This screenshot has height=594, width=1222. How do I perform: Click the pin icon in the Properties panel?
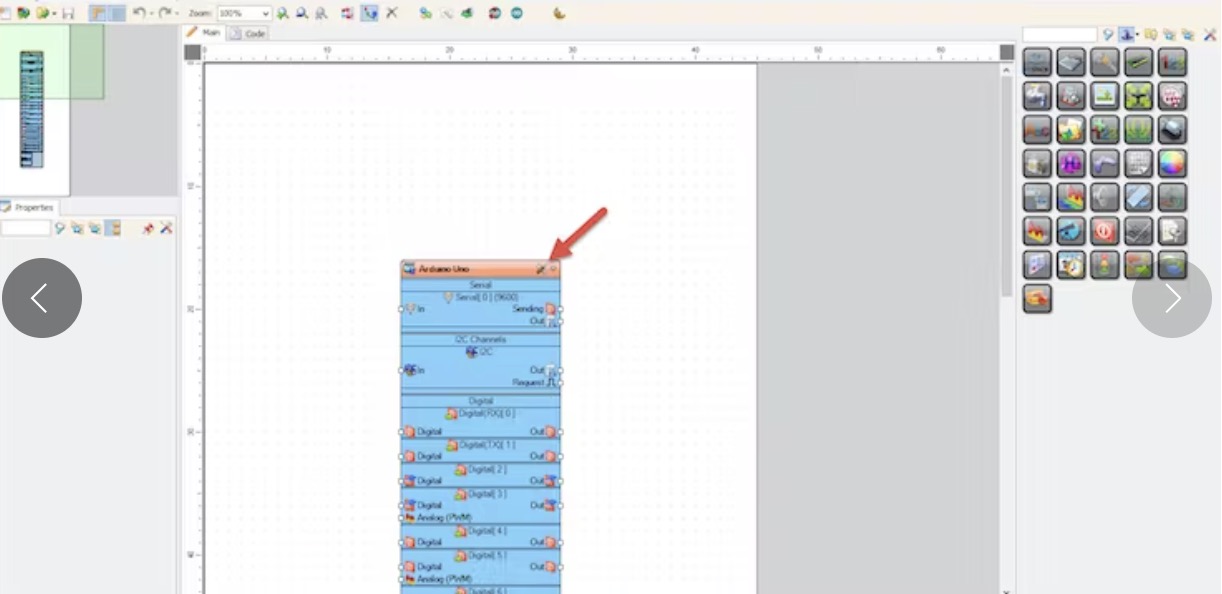[148, 229]
